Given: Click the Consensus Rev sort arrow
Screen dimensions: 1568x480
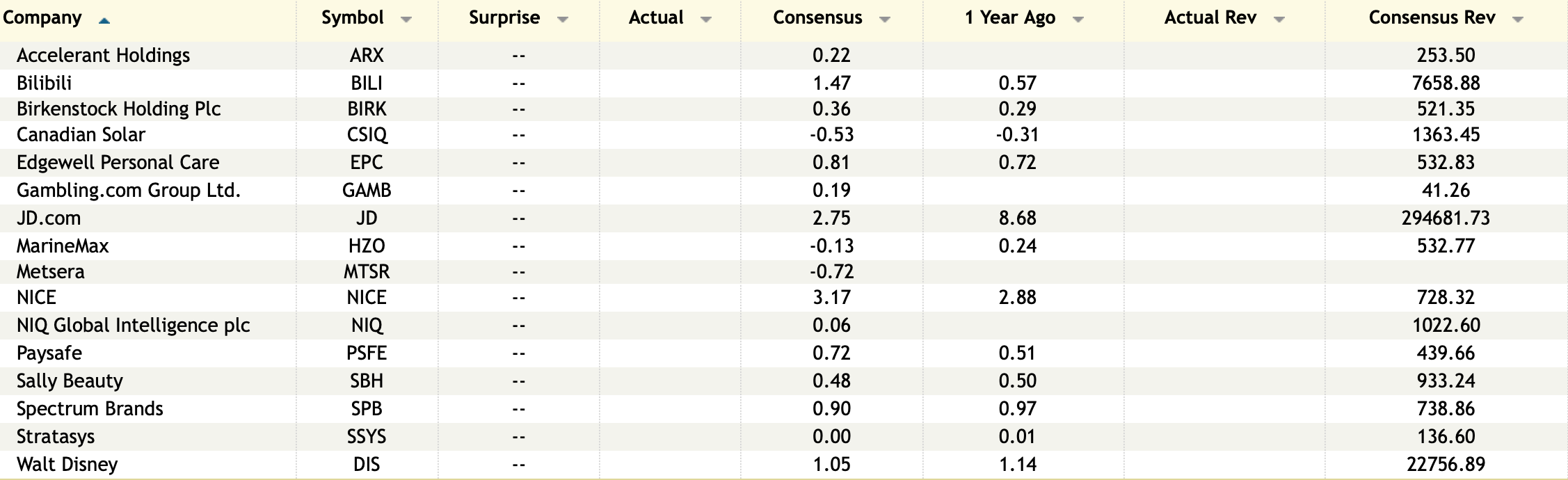Looking at the screenshot, I should 1518,19.
